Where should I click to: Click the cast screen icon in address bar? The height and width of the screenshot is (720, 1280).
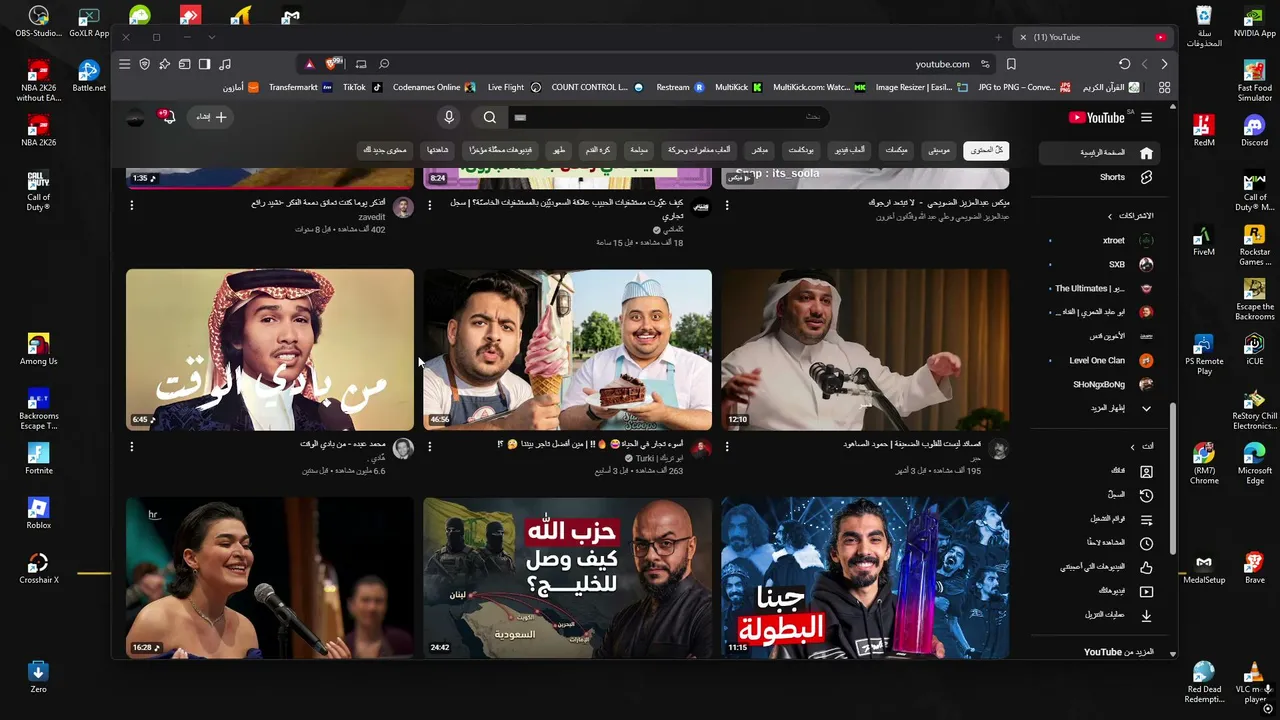(x=361, y=64)
